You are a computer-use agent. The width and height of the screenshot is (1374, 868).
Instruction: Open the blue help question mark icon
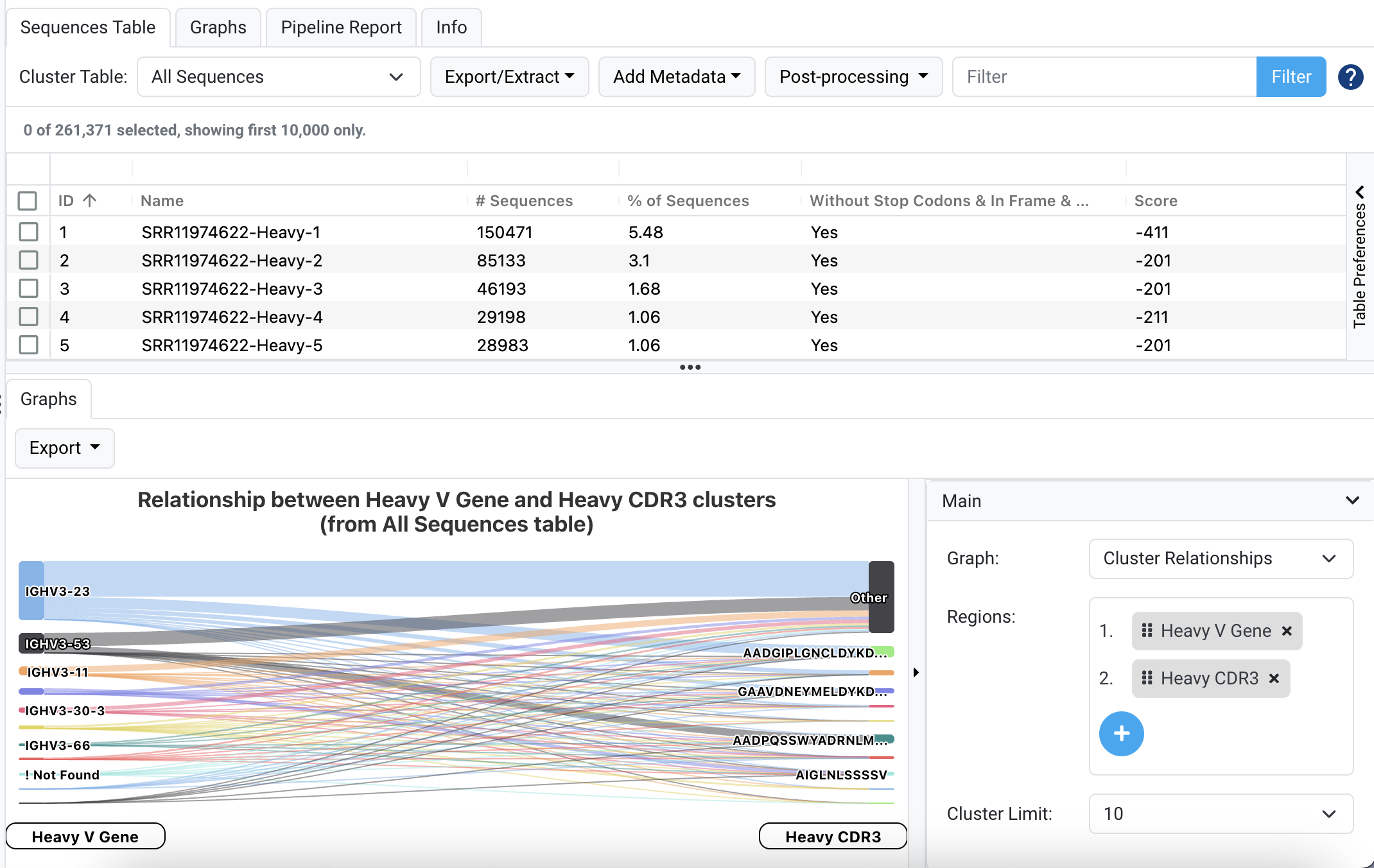[1350, 77]
